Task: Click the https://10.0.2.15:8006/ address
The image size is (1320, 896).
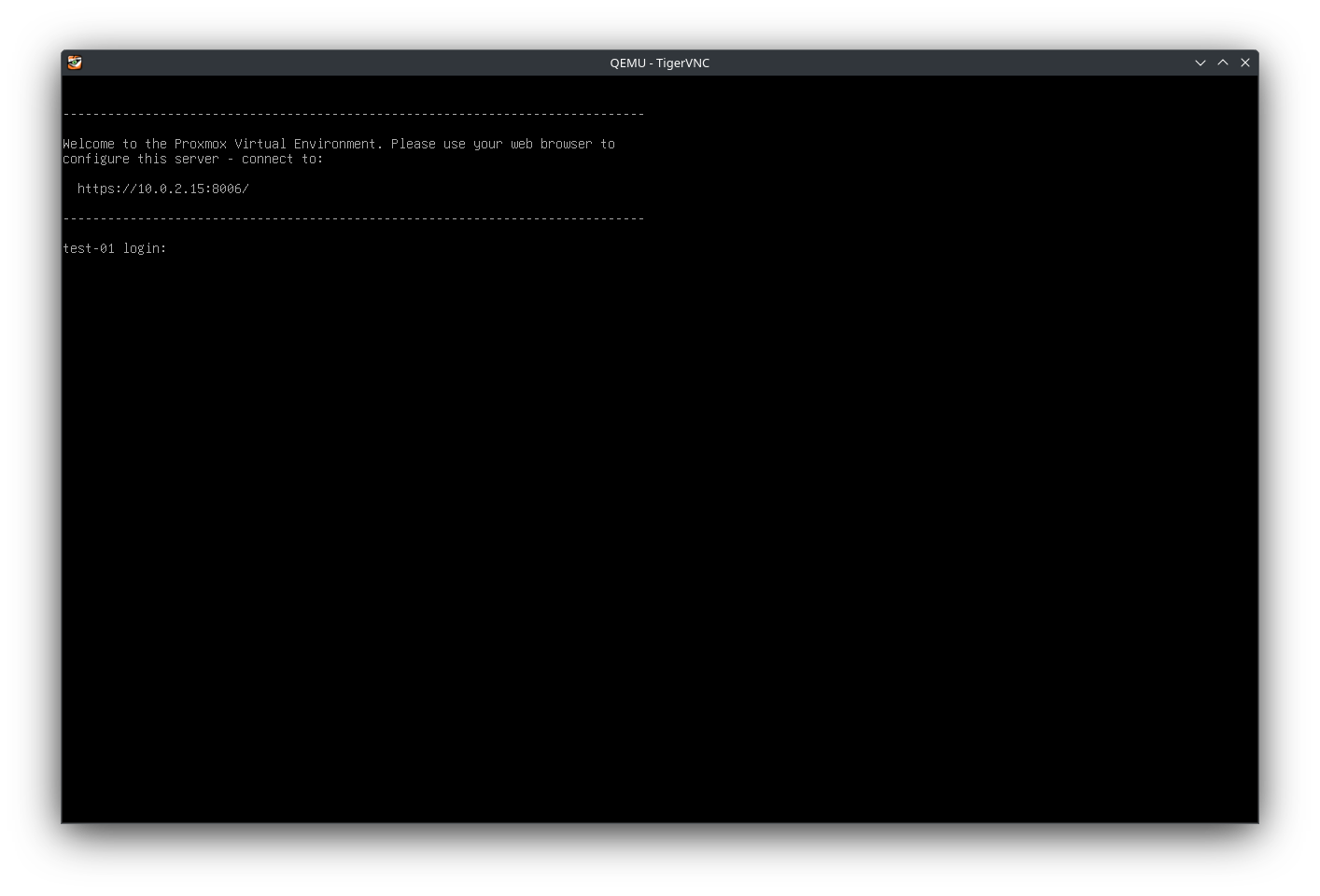Action: (162, 189)
